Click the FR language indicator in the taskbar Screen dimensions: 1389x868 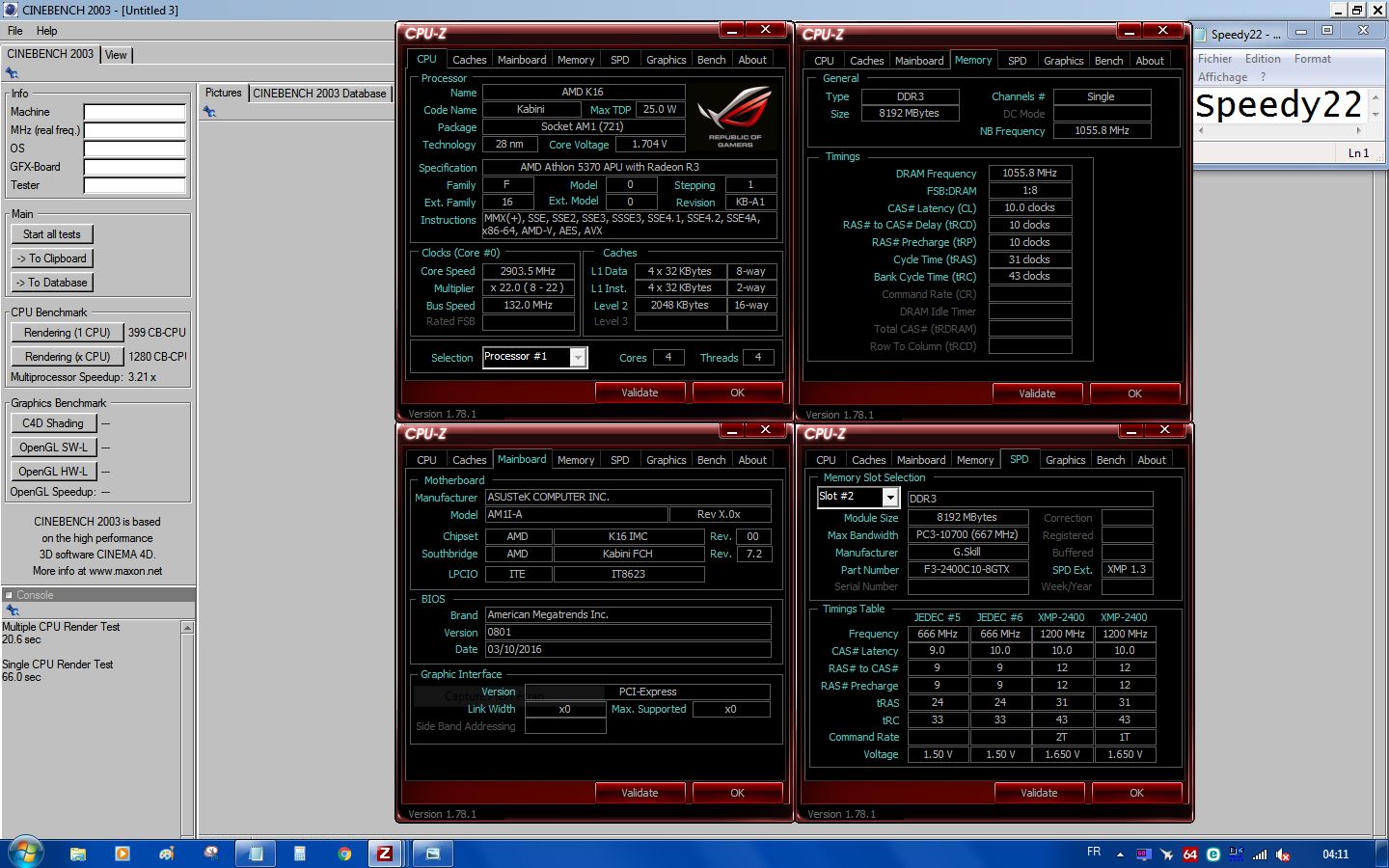coord(1094,852)
